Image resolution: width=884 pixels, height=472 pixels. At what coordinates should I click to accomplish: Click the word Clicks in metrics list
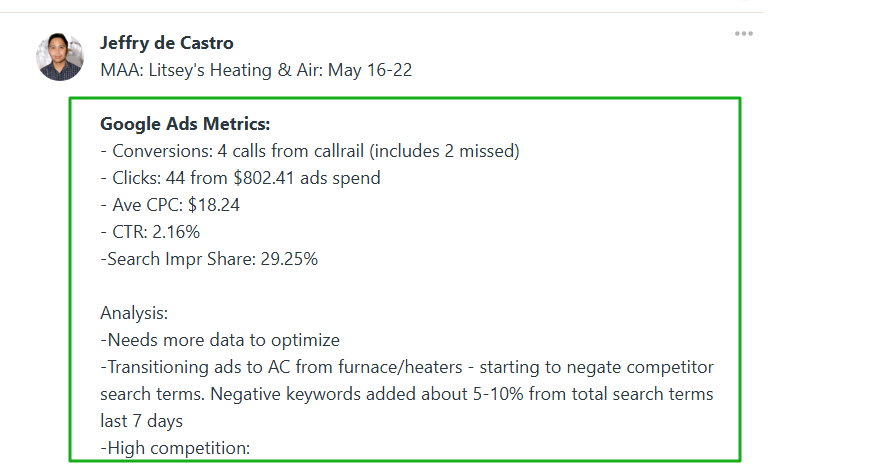pos(136,178)
